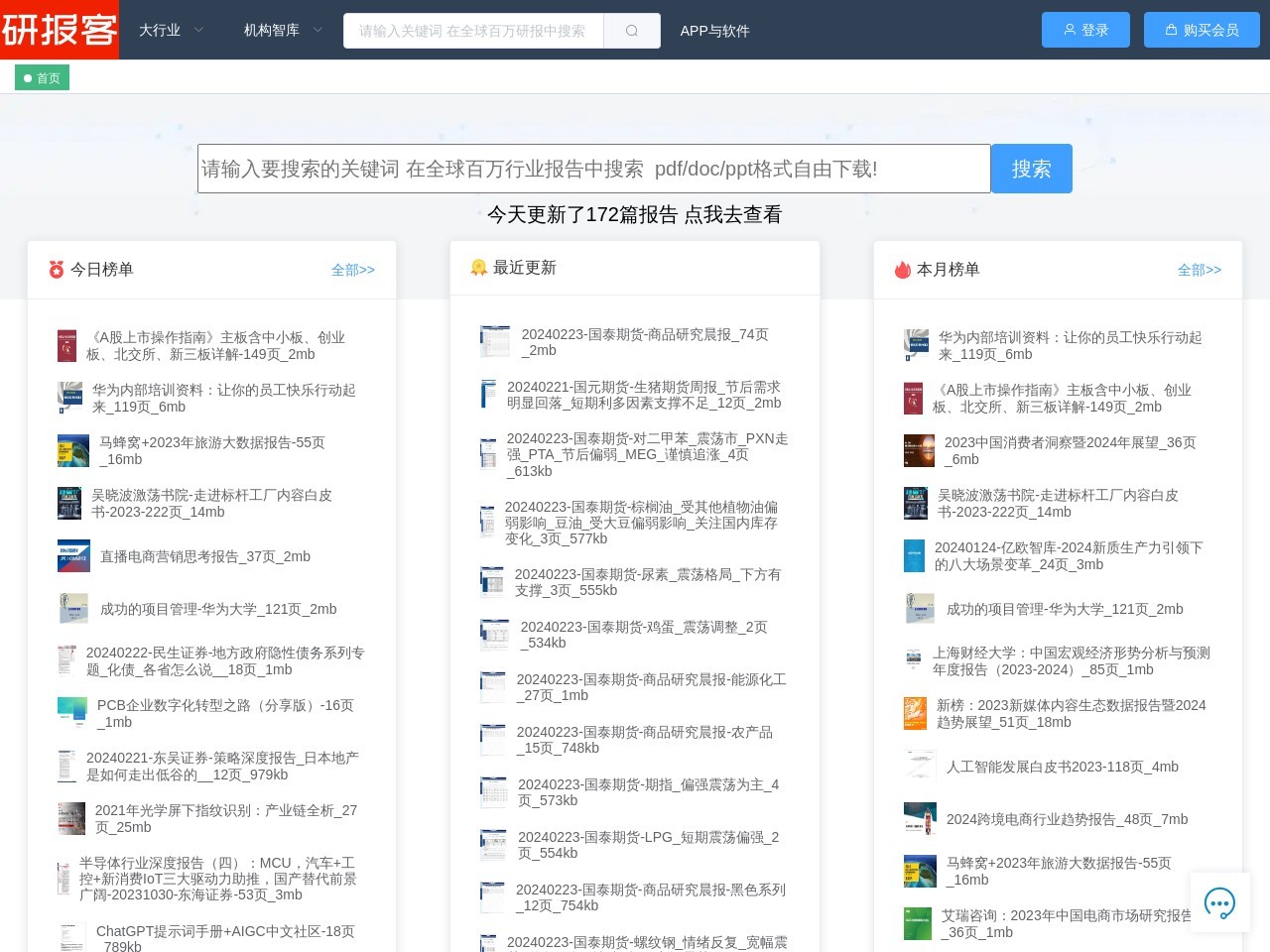1270x952 pixels.
Task: Open thumbnail of 马蜂窝 2023年旅游大数据报告 in 今日榜单
Action: pyautogui.click(x=73, y=451)
